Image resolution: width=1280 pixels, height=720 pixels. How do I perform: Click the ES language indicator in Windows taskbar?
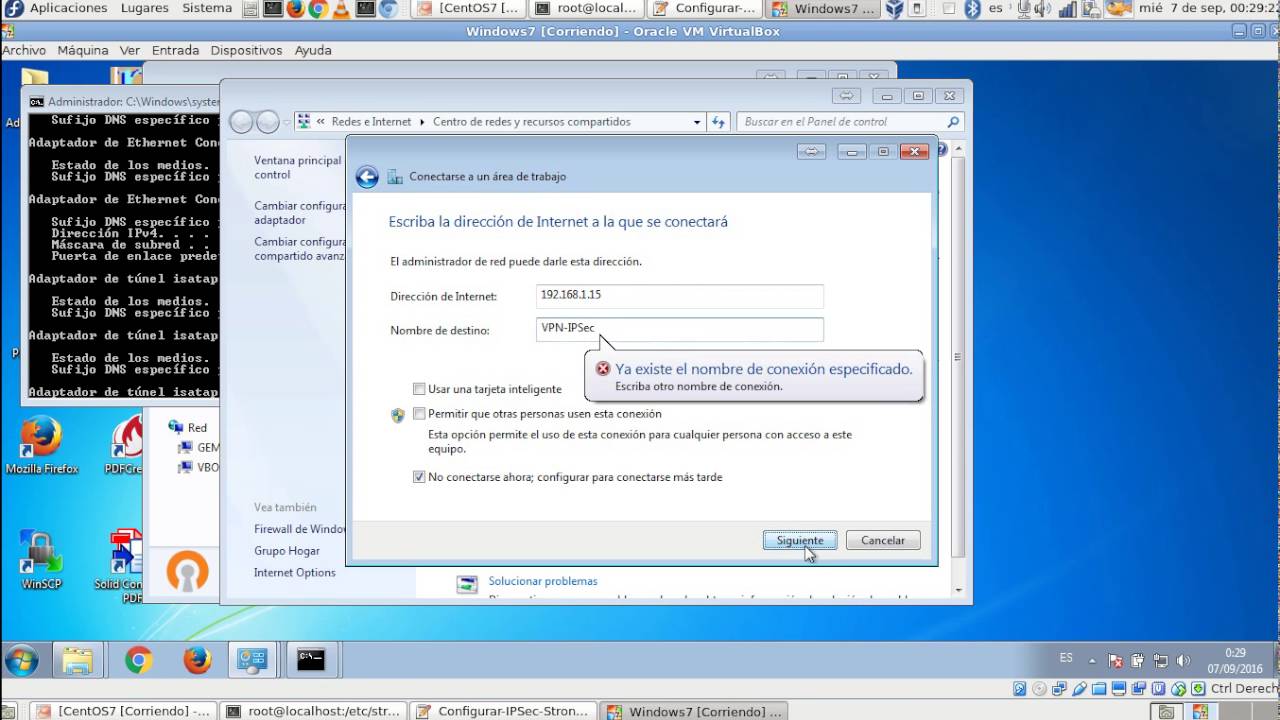coord(1066,658)
